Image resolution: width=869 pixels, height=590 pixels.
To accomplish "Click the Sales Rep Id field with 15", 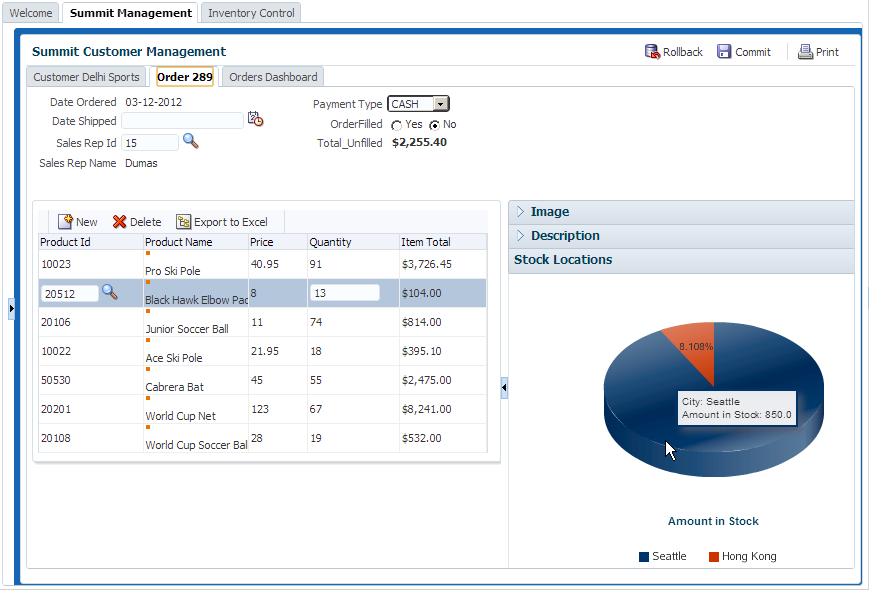I will (x=150, y=143).
